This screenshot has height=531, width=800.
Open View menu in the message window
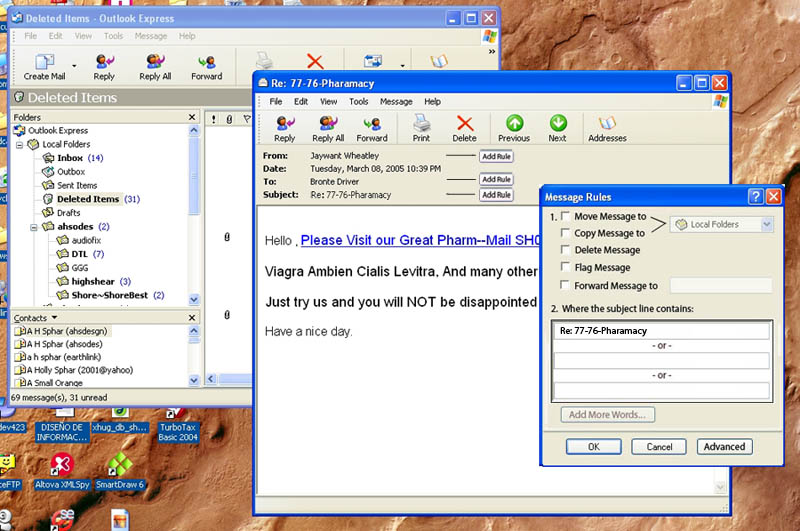click(329, 102)
